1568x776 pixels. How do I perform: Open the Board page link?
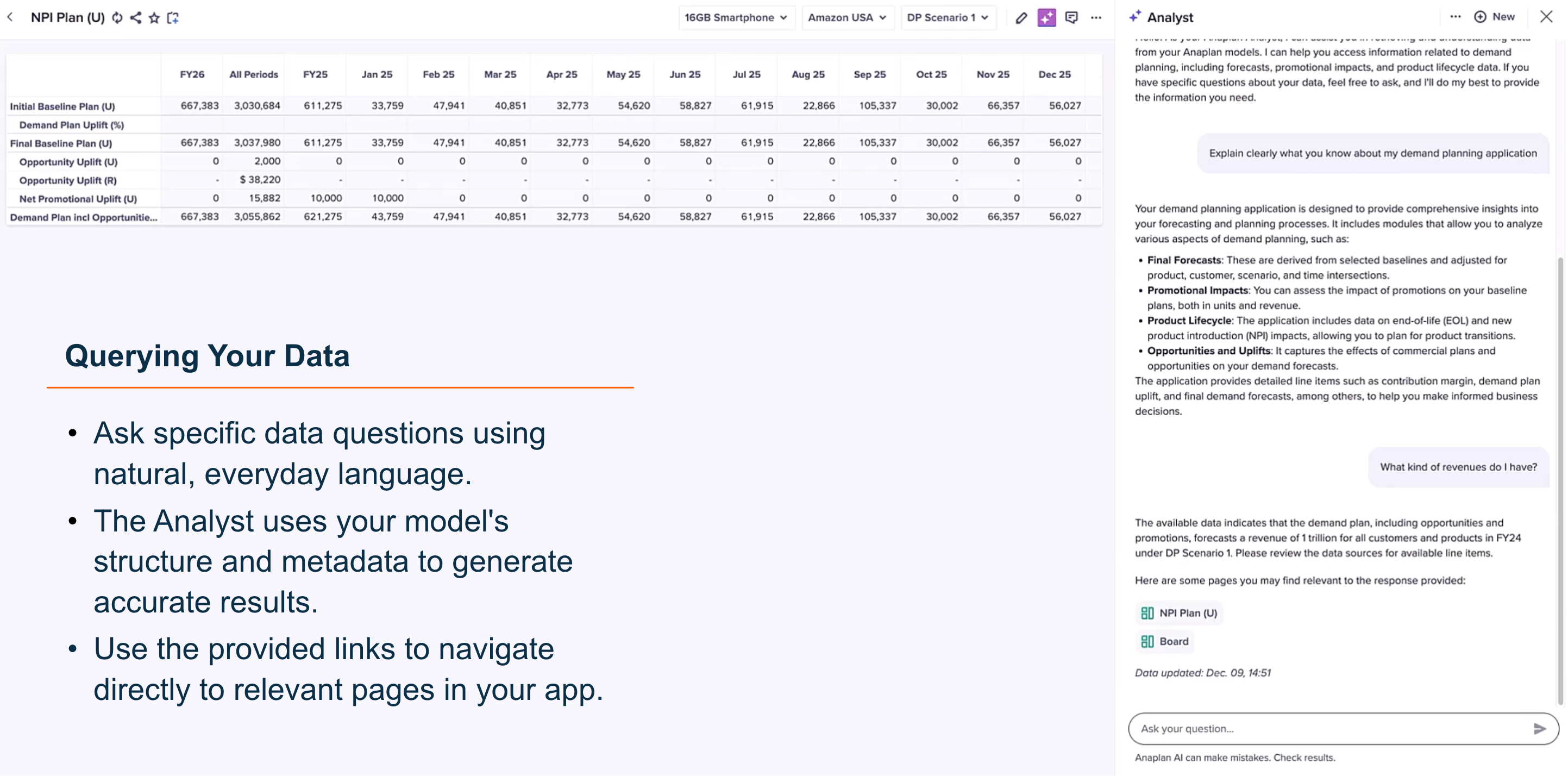tap(1165, 641)
